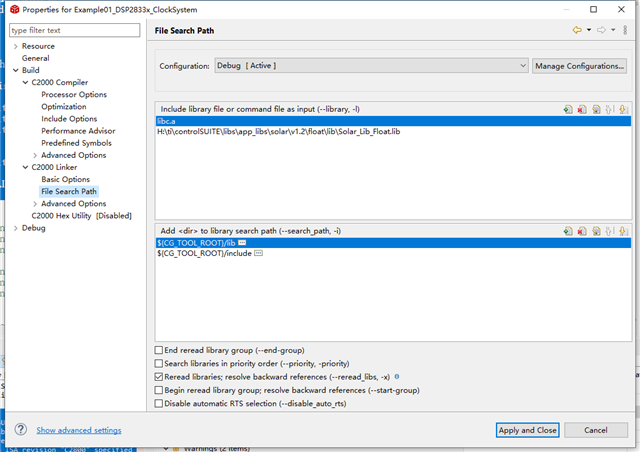Click the Apply and Close button
Screen dimensions: 640x452
[527, 430]
